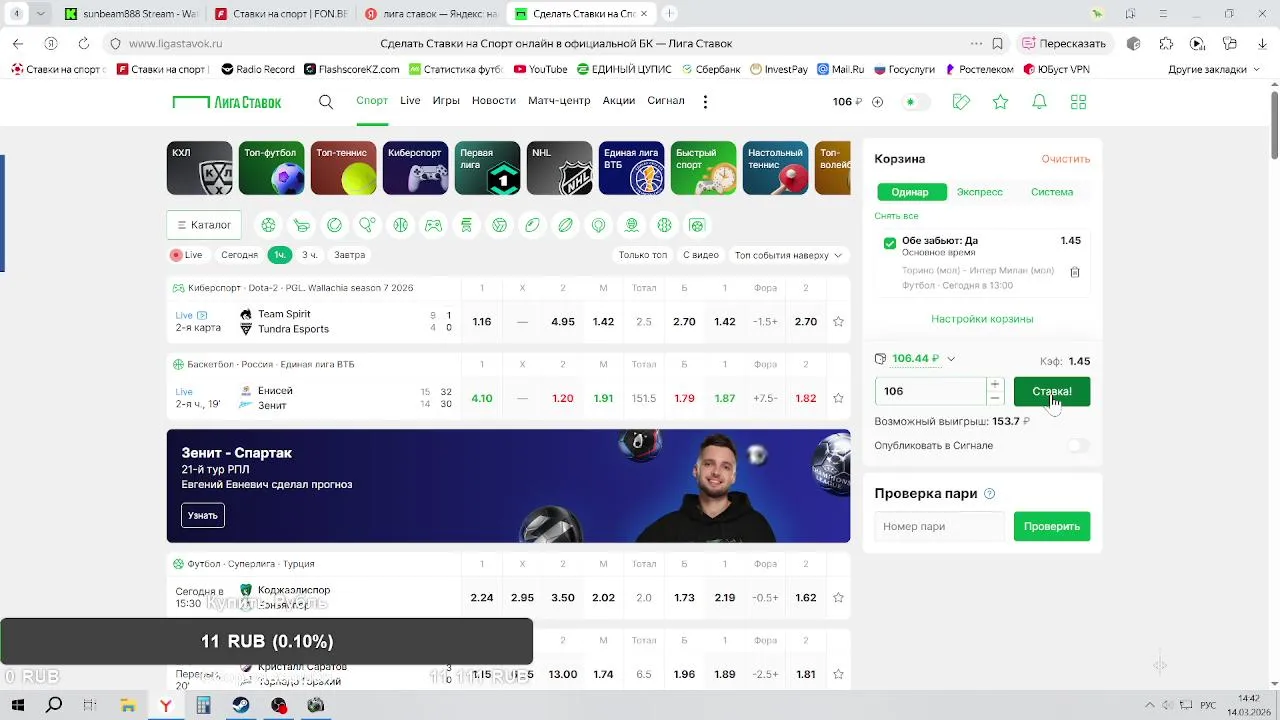This screenshot has width=1280, height=720.
Task: Open the NHL league tile
Action: pos(559,168)
